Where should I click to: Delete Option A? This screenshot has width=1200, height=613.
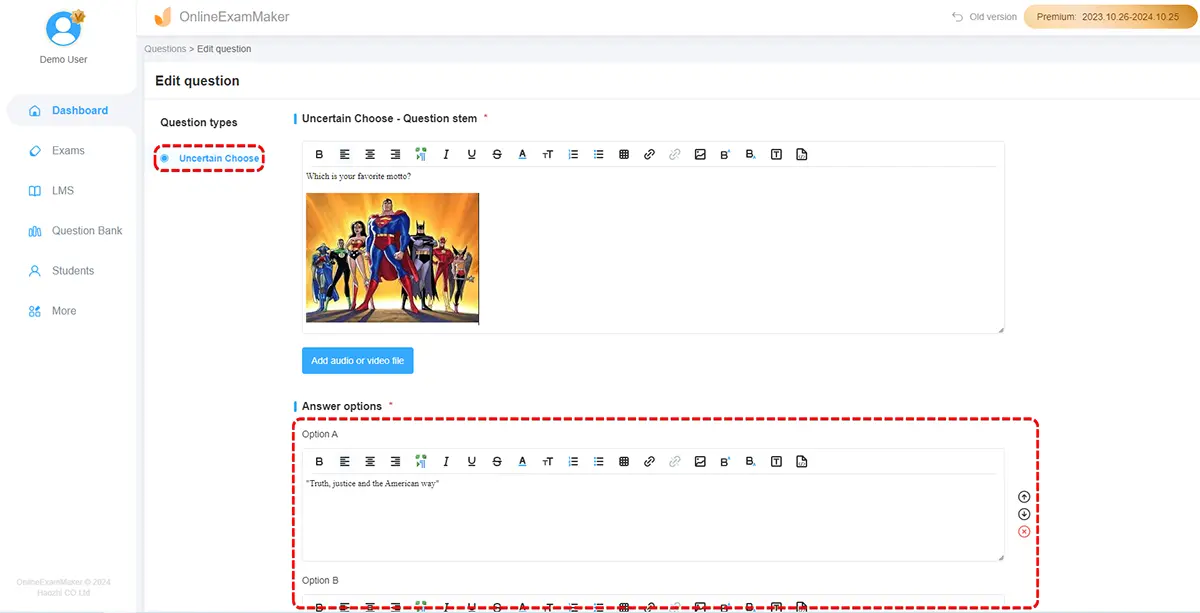[x=1024, y=531]
